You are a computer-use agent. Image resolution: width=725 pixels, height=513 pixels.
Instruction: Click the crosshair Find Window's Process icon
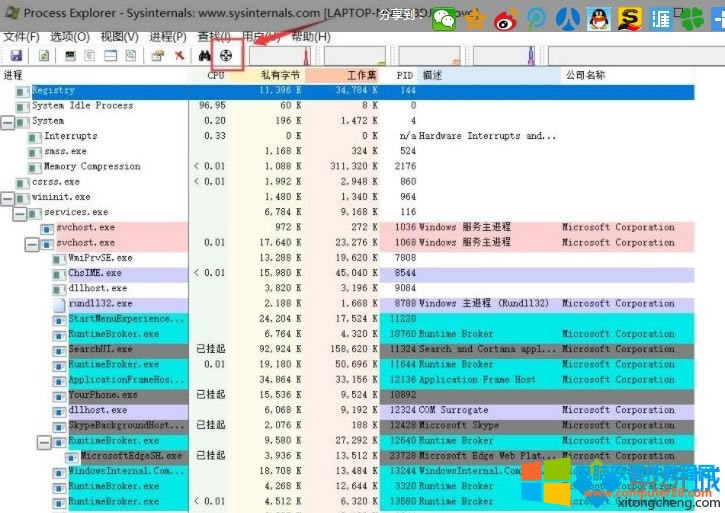tap(228, 56)
